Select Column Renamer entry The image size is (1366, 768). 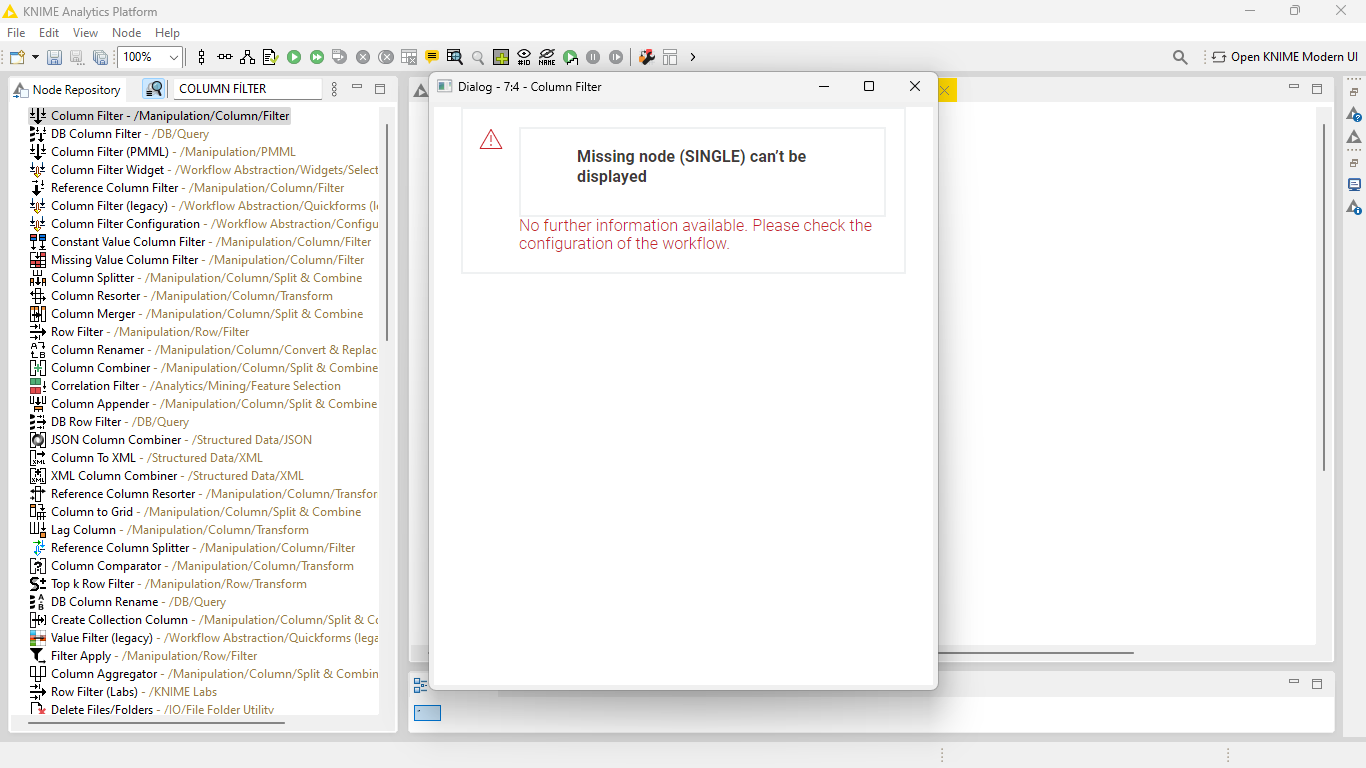pos(204,350)
